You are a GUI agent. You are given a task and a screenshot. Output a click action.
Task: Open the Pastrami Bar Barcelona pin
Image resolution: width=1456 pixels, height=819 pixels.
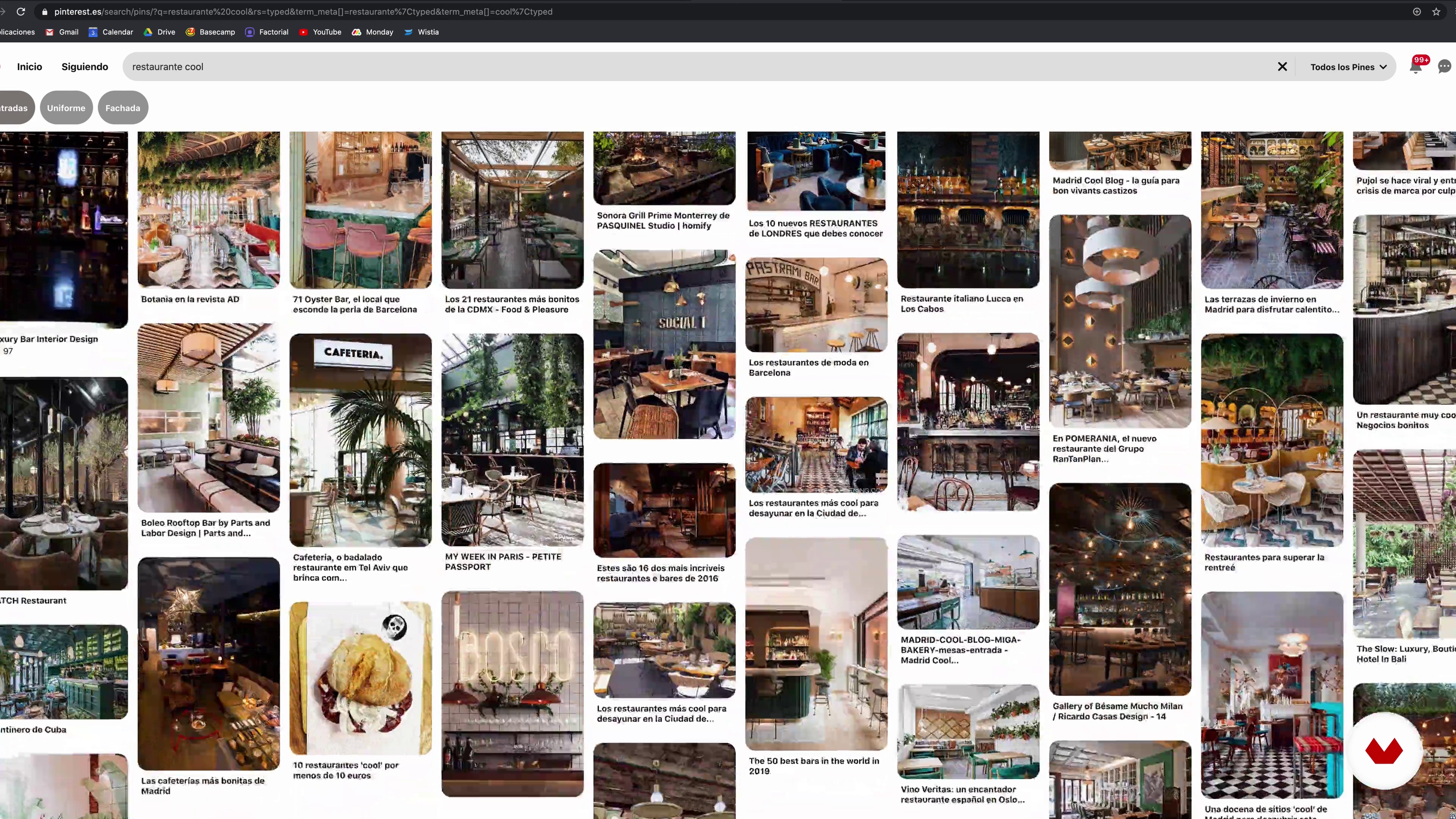[816, 305]
